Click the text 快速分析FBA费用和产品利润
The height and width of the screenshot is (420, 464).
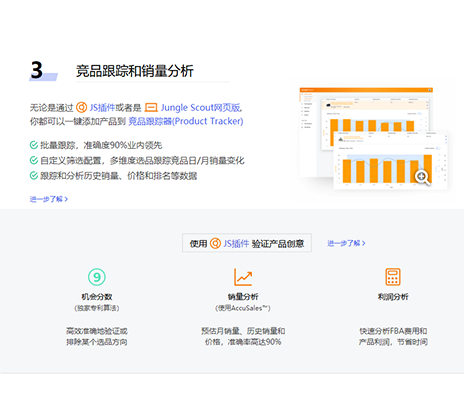click(x=393, y=336)
